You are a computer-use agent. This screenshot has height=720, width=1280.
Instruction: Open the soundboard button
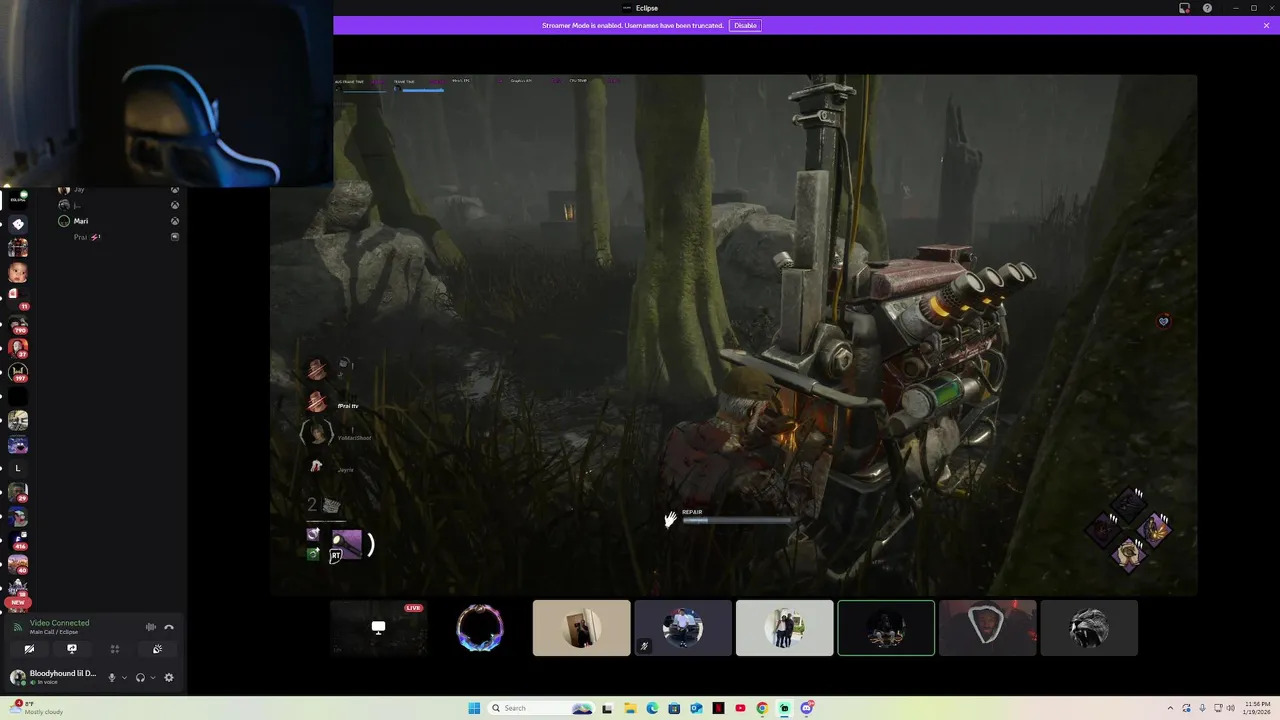point(157,649)
